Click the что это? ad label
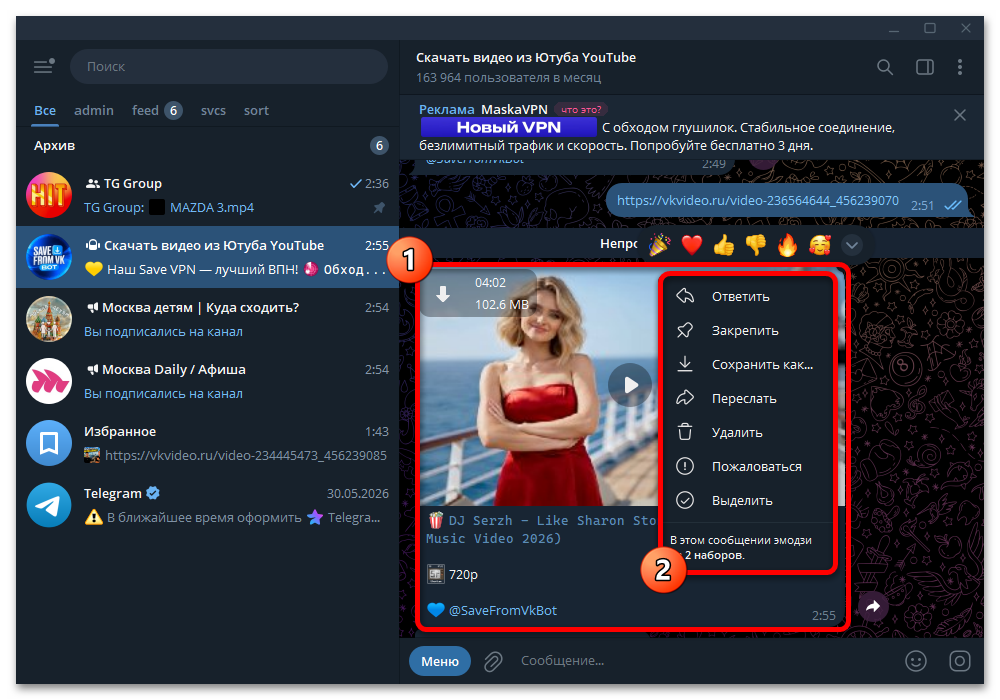 pos(581,110)
